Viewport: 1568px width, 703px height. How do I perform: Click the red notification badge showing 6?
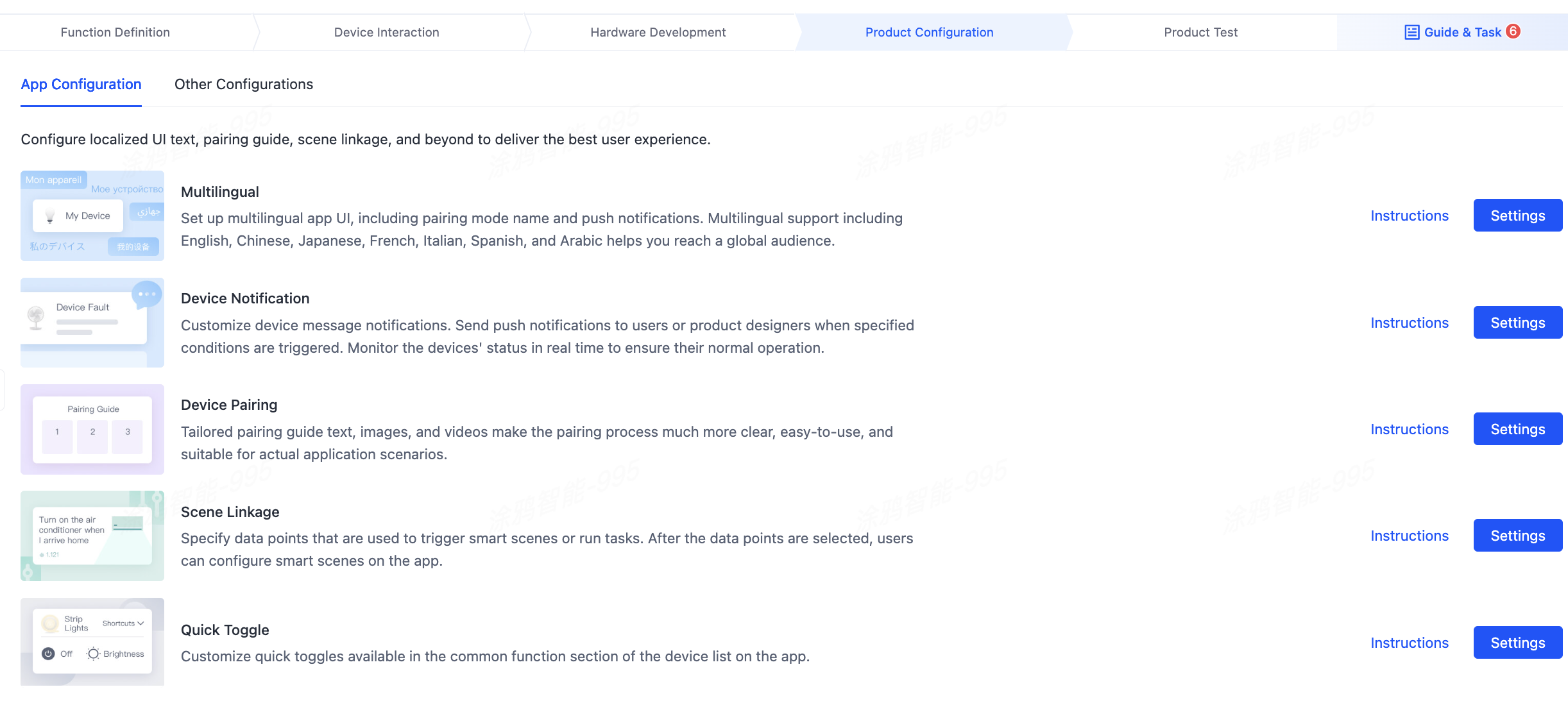click(x=1513, y=31)
